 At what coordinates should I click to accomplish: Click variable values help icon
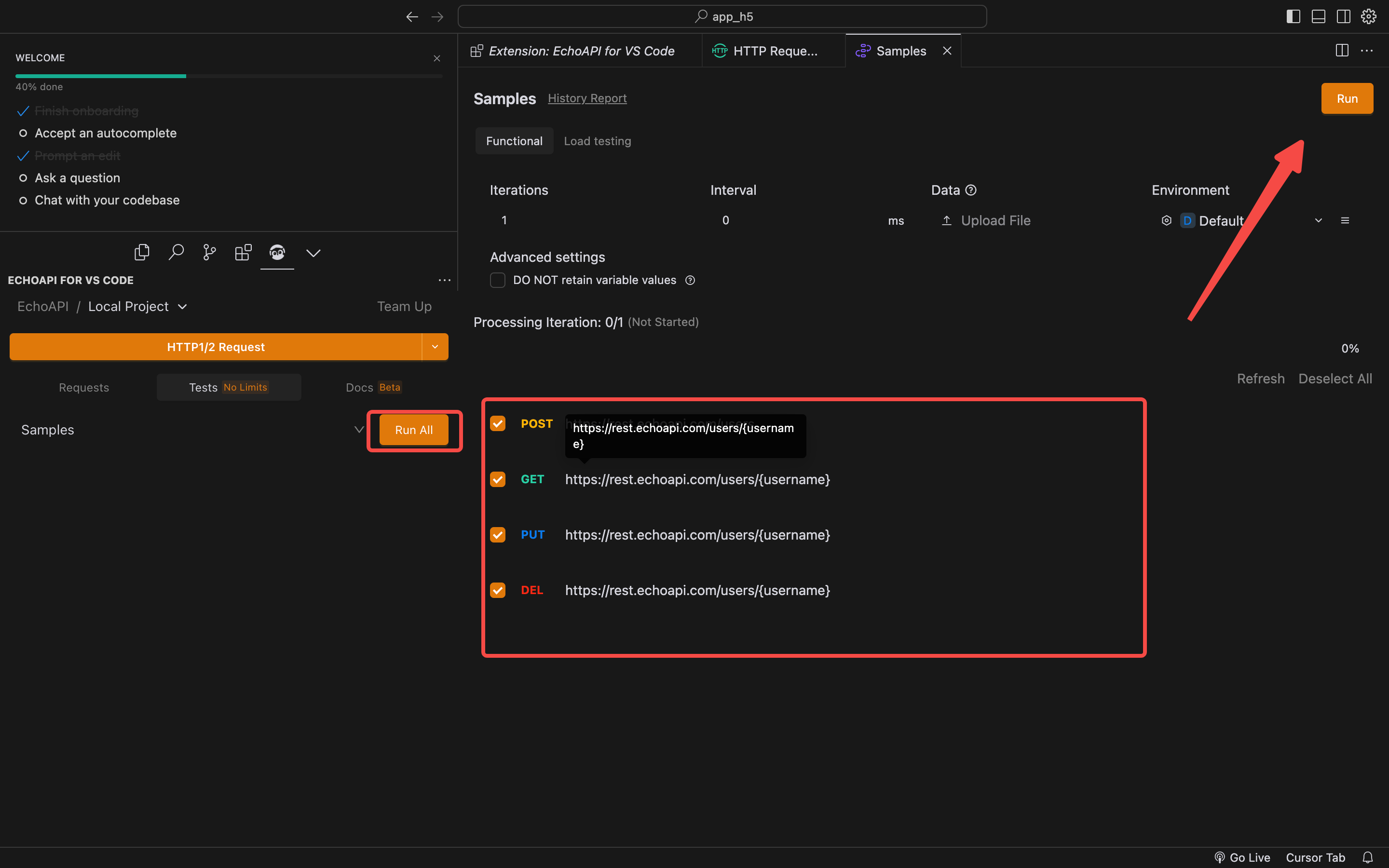691,280
